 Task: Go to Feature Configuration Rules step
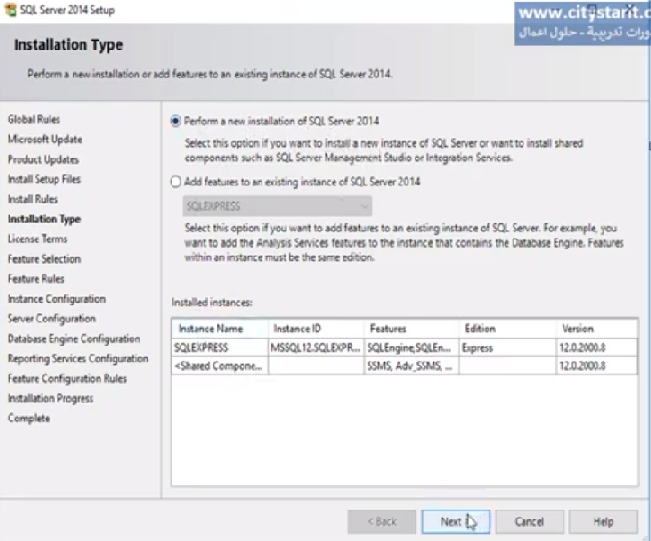(67, 379)
